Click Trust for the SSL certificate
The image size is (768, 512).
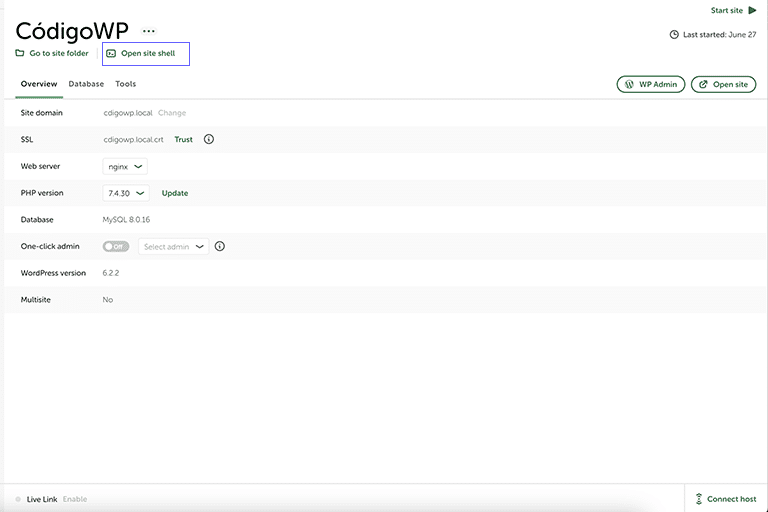184,139
